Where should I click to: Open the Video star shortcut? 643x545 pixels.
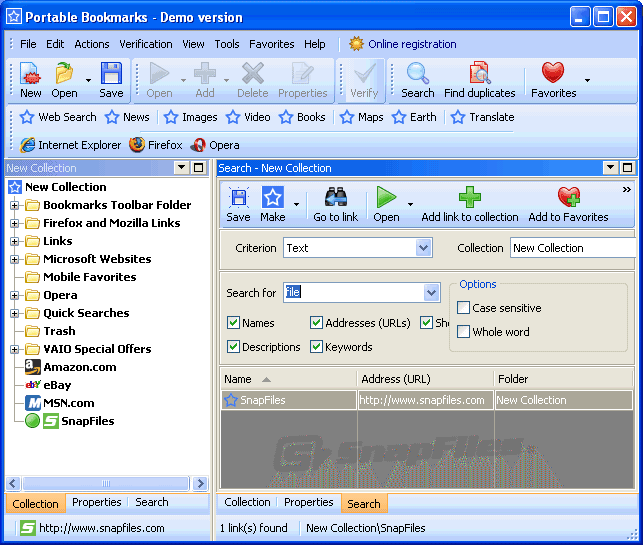point(249,117)
